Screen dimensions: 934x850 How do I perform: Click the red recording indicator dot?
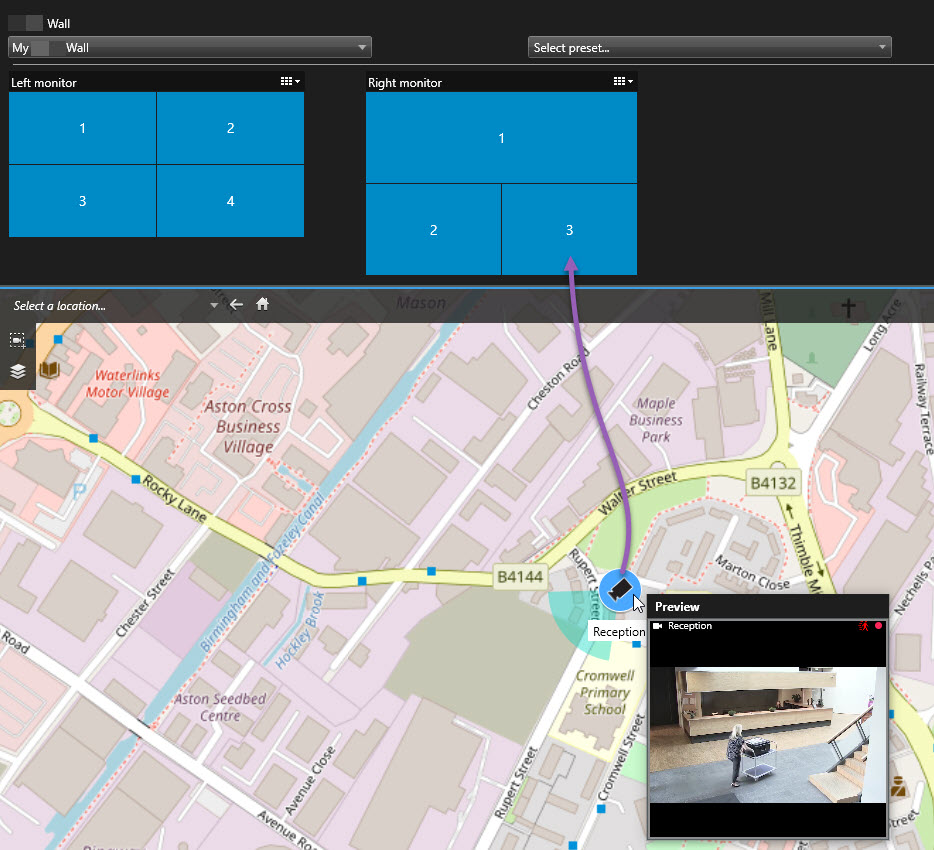pos(879,626)
